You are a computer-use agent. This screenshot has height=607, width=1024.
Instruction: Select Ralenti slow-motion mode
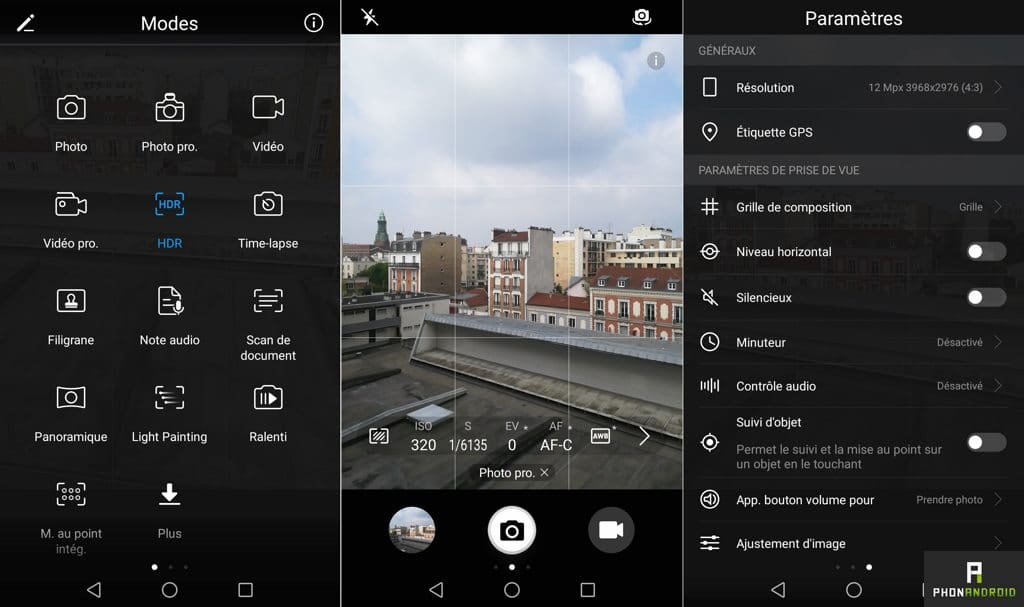click(x=268, y=398)
